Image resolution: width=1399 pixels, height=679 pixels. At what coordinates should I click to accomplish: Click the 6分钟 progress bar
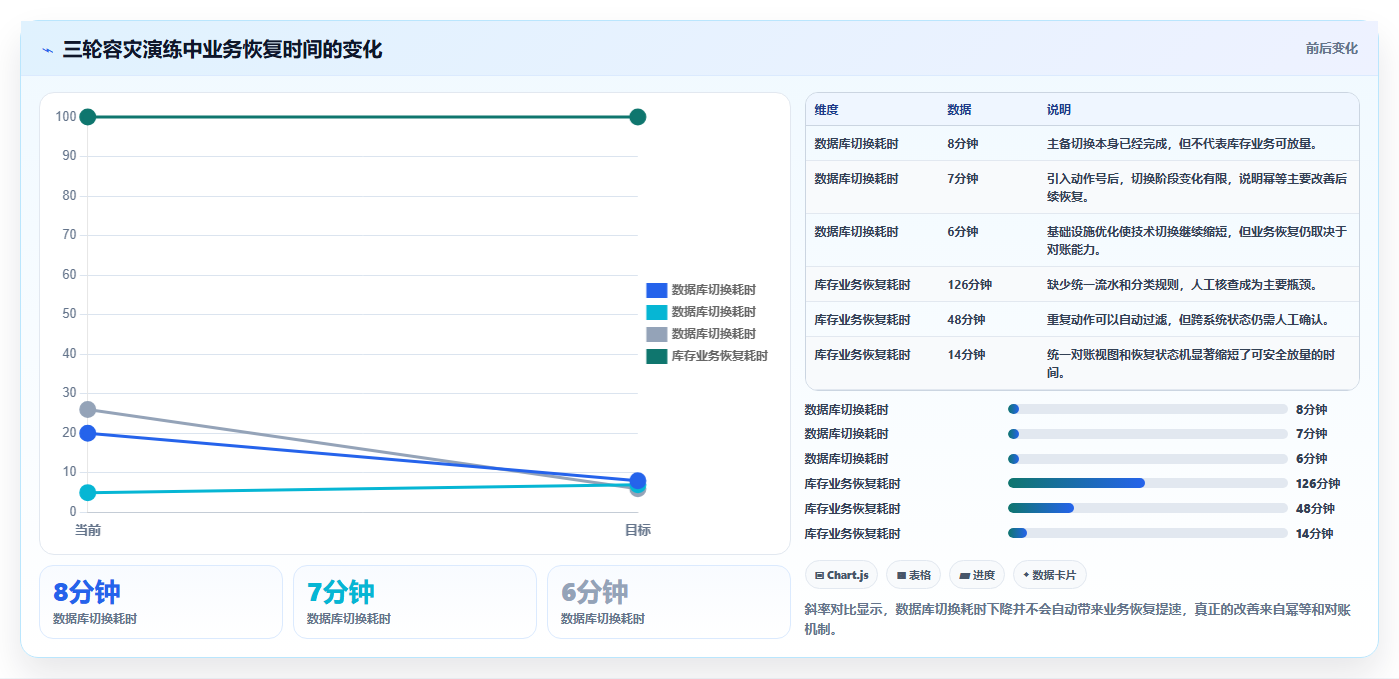tap(1148, 459)
